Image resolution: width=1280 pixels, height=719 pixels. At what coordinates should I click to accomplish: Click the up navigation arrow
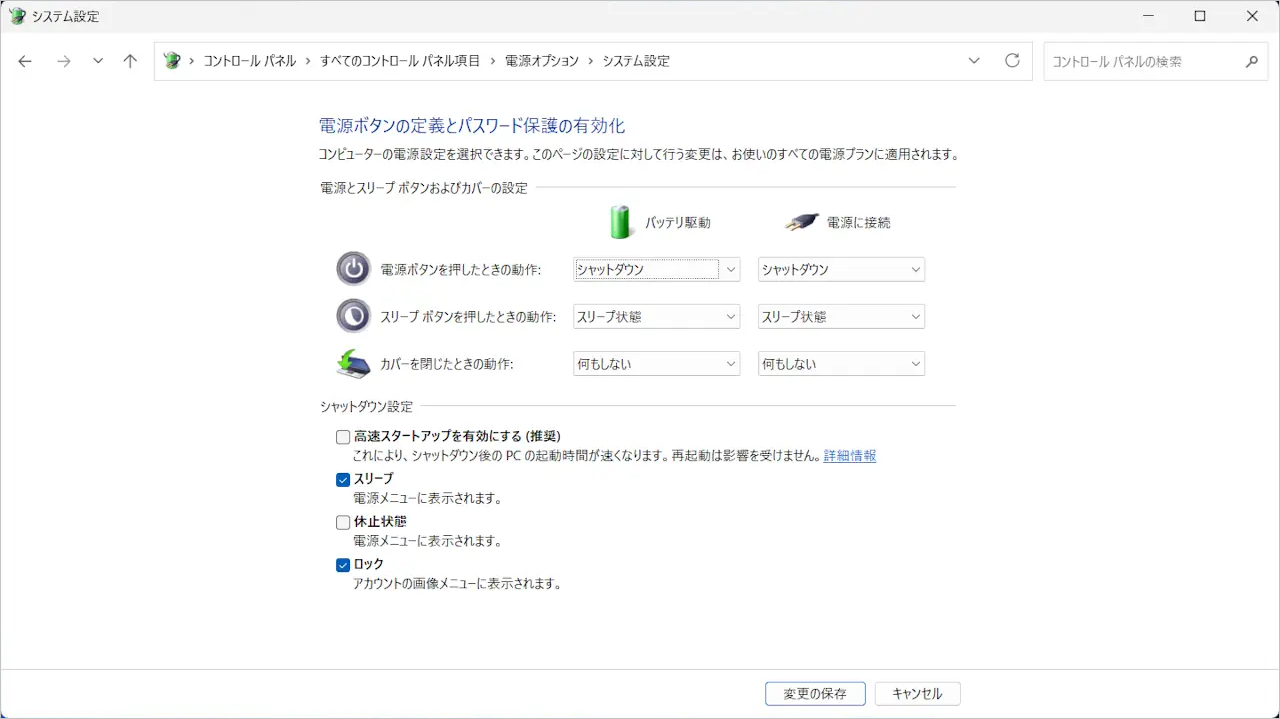point(130,61)
